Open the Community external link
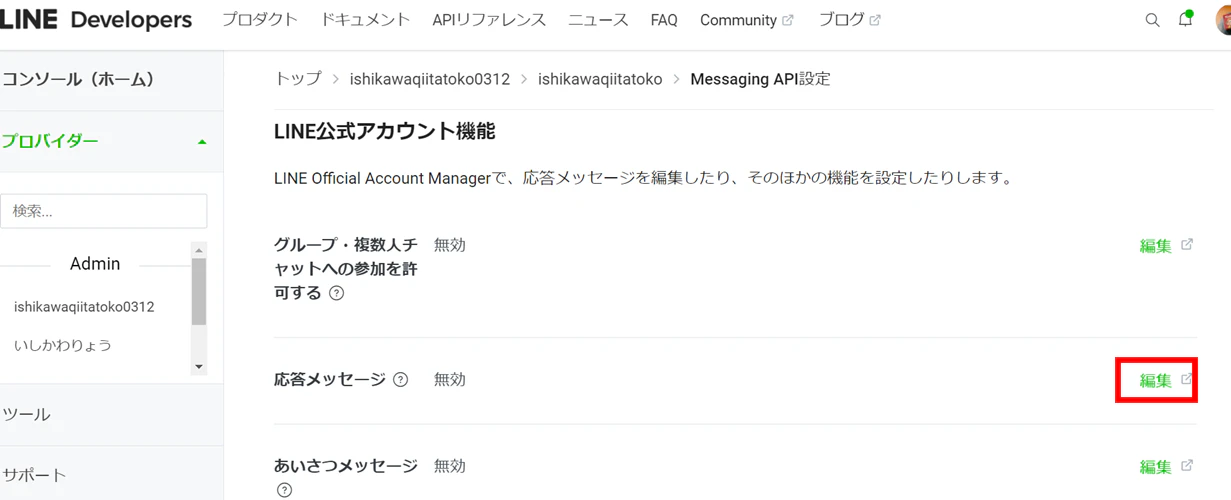1231x500 pixels. click(x=746, y=20)
